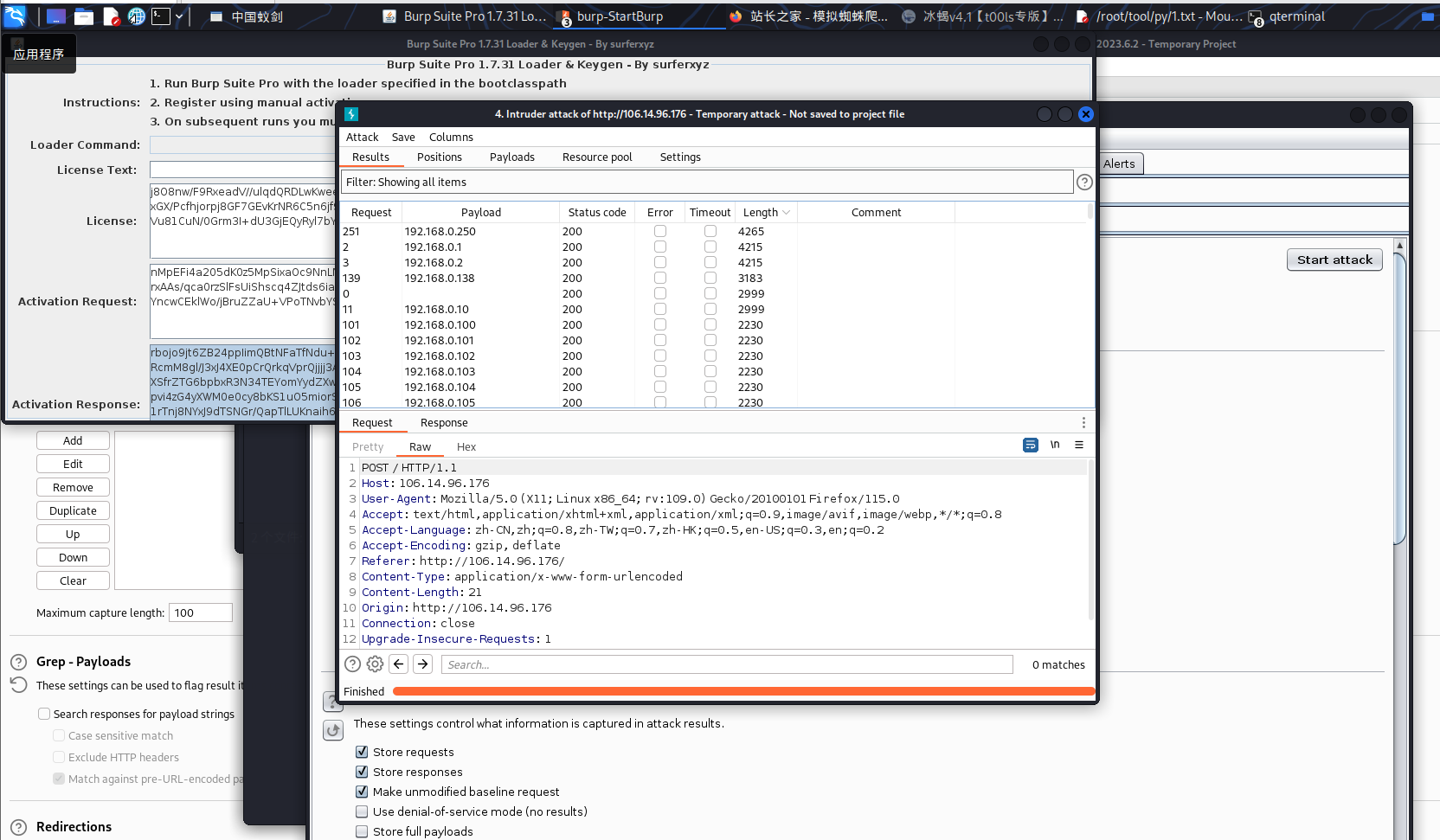The height and width of the screenshot is (840, 1440).
Task: Toggle the line-wrap icon in message editor
Action: (x=1030, y=445)
